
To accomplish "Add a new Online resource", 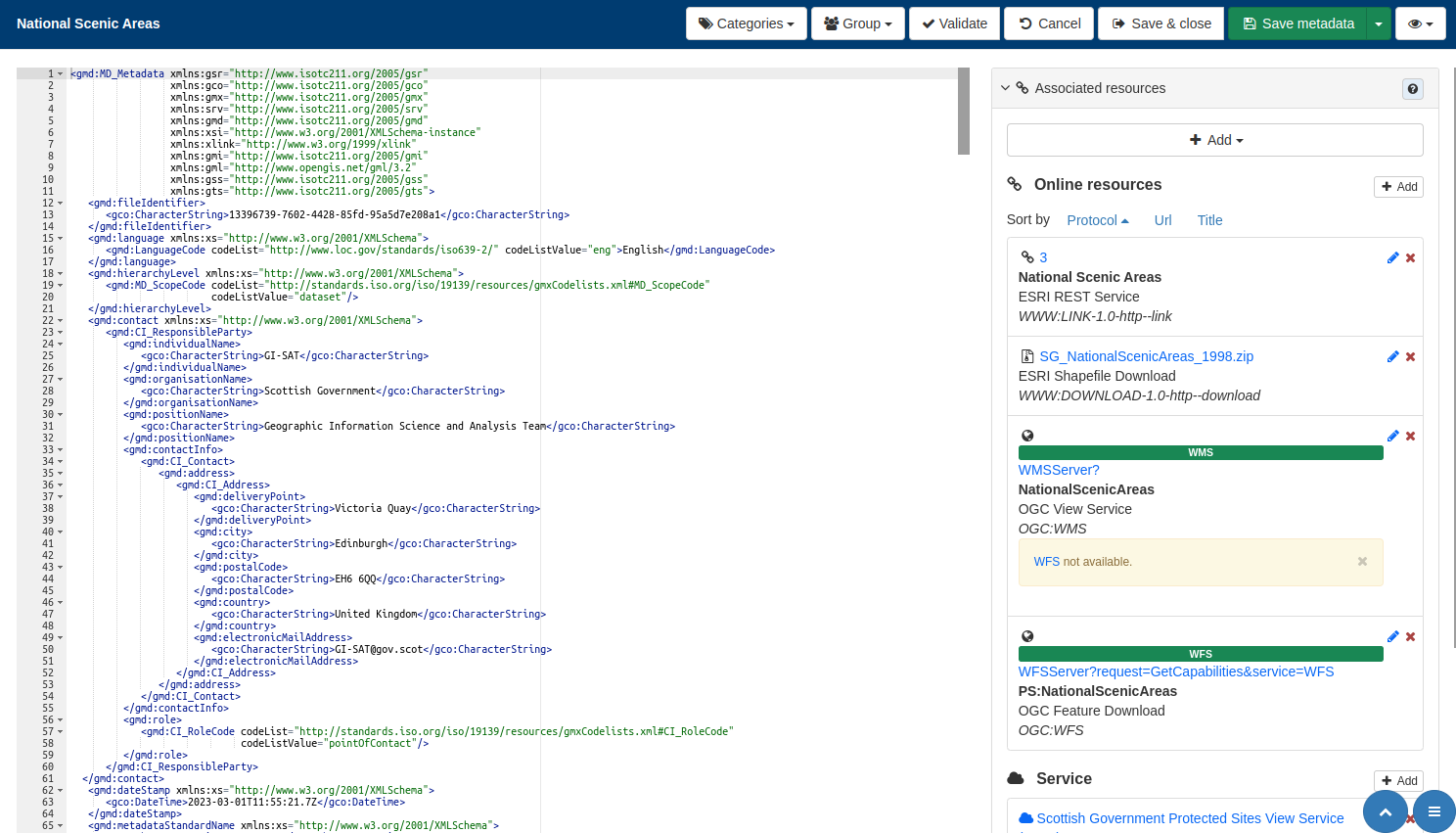I will click(x=1399, y=187).
